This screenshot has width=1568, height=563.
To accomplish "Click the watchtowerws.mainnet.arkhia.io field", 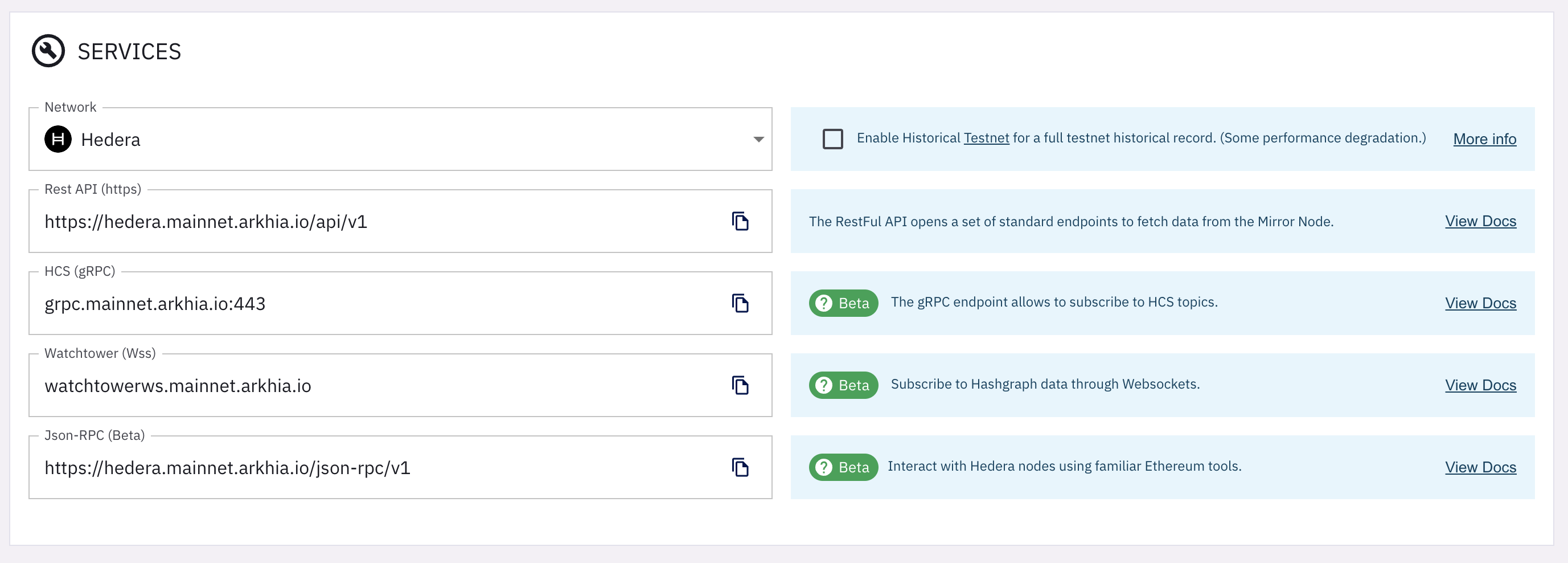I will (400, 385).
